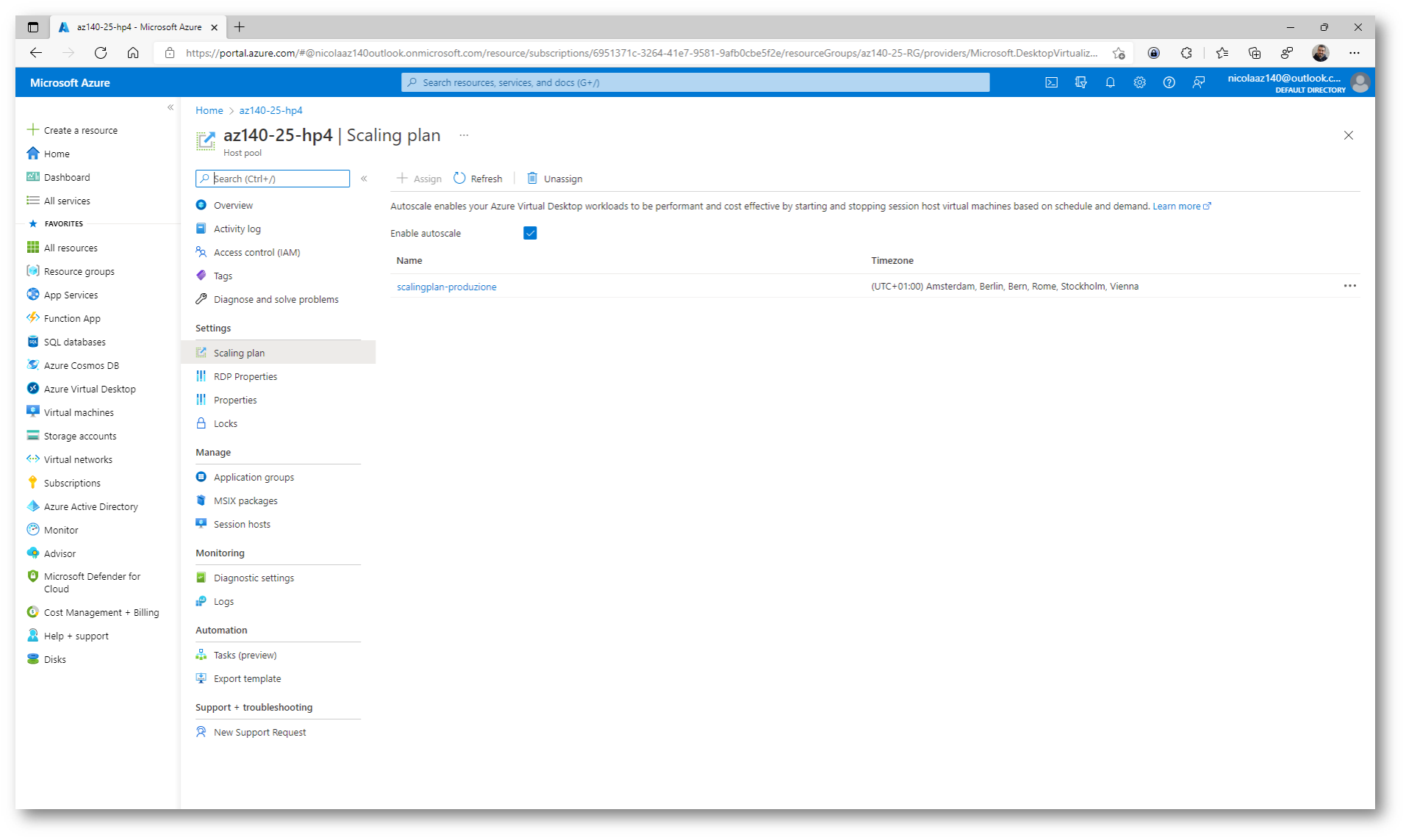The width and height of the screenshot is (1406, 840).
Task: Open SQL databases favorite
Action: point(74,342)
